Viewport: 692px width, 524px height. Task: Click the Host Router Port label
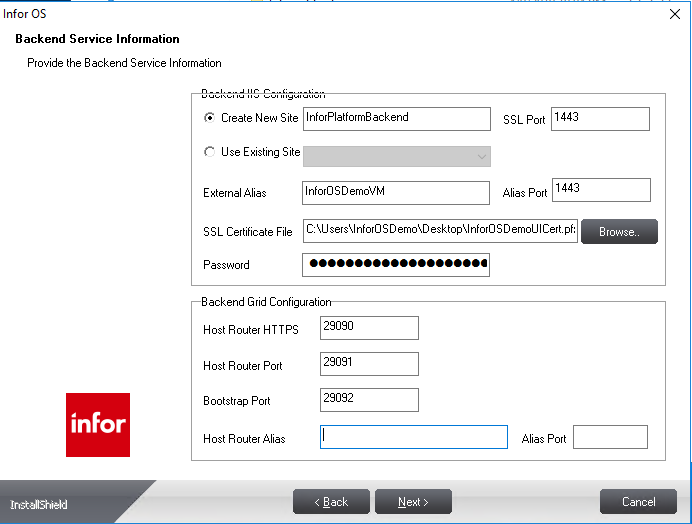pyautogui.click(x=243, y=366)
